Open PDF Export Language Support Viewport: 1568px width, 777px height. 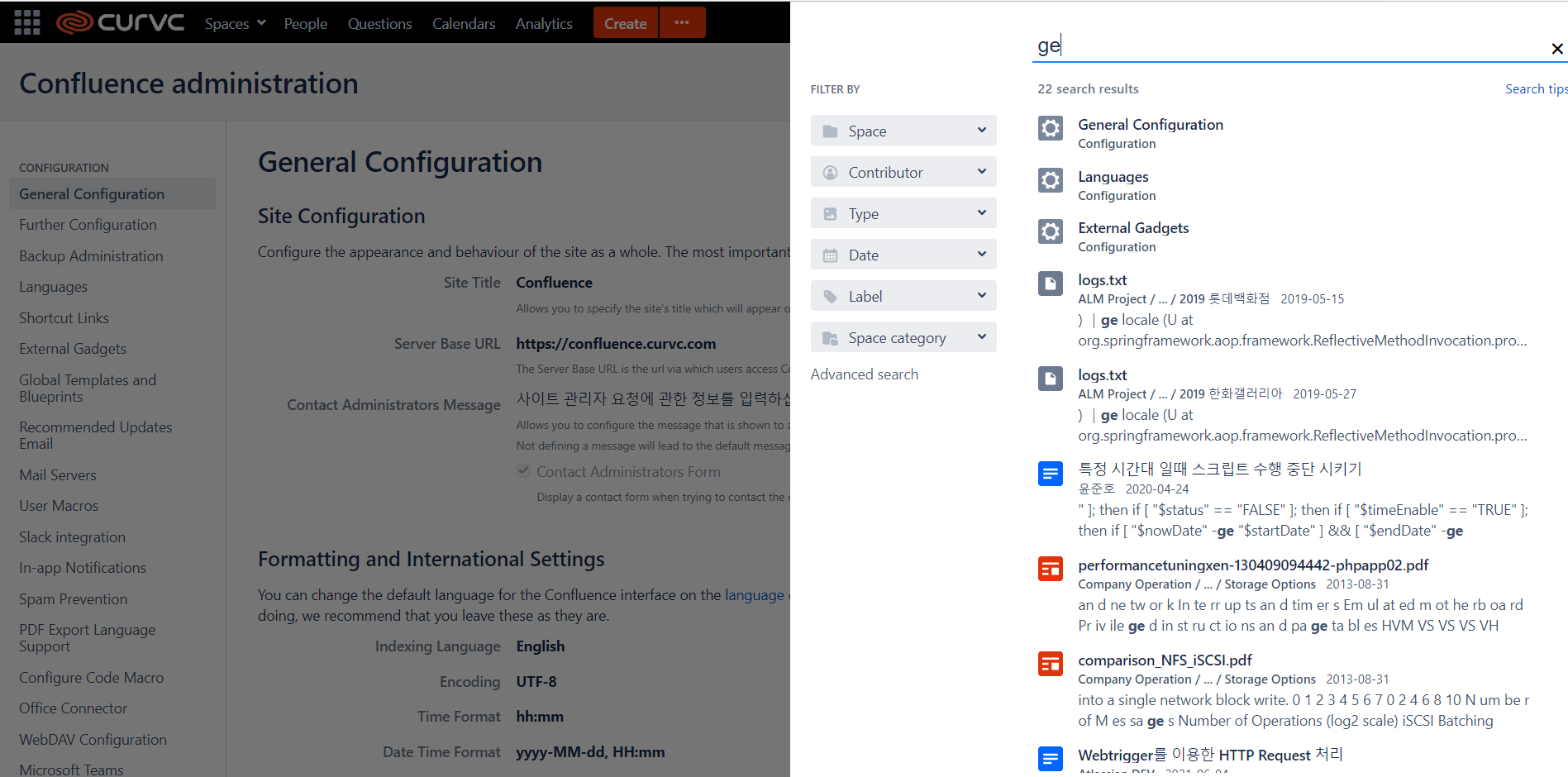pyautogui.click(x=87, y=638)
